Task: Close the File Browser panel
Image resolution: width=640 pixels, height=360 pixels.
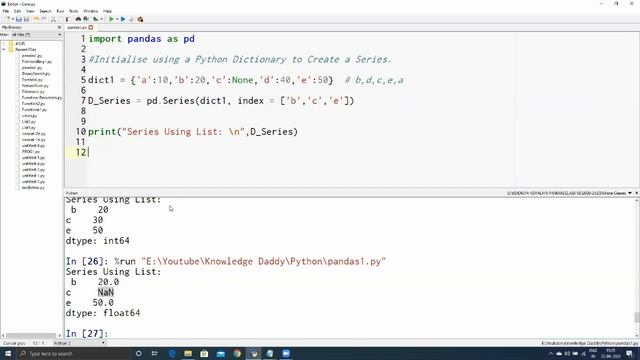Action: point(59,27)
